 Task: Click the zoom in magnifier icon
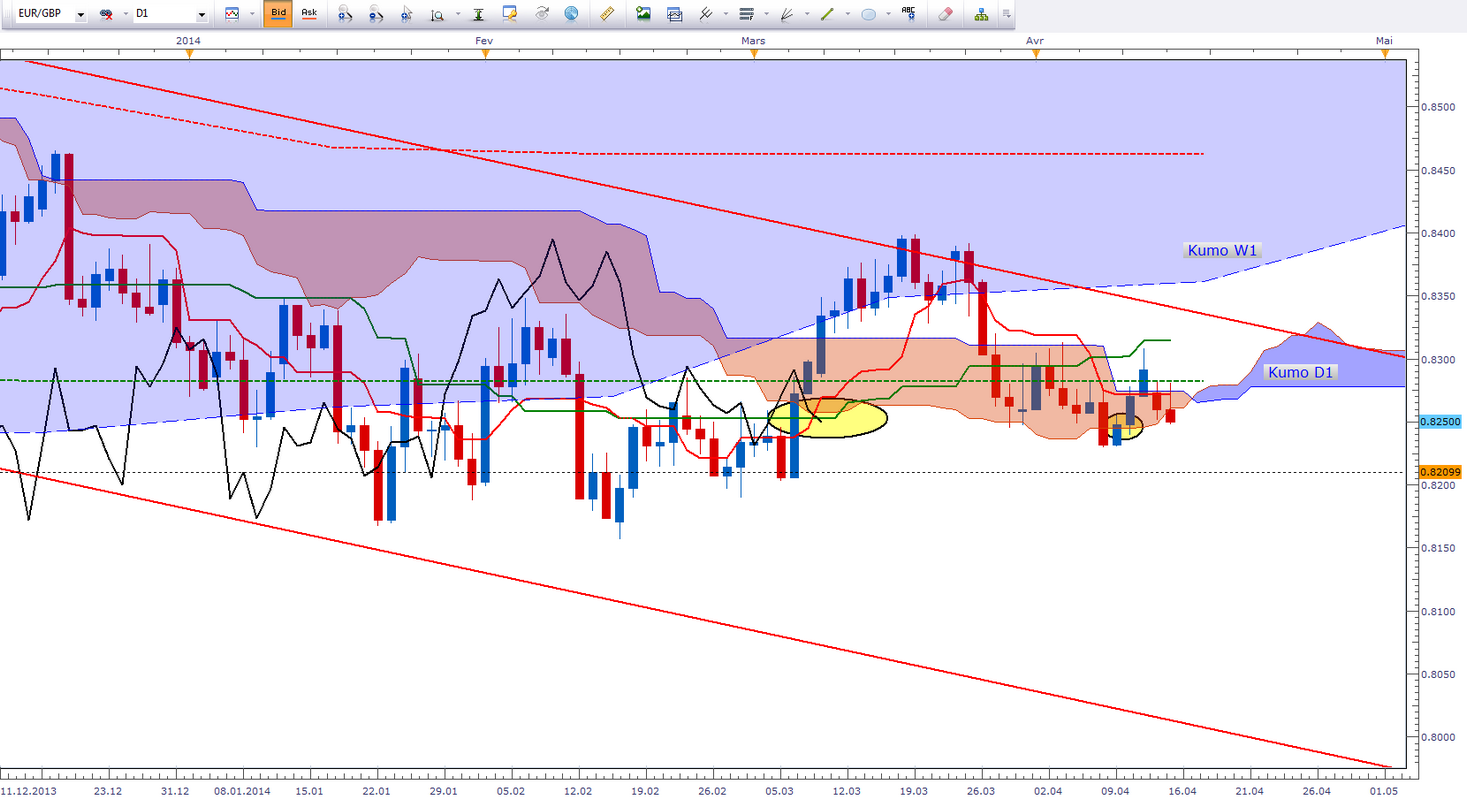click(344, 15)
